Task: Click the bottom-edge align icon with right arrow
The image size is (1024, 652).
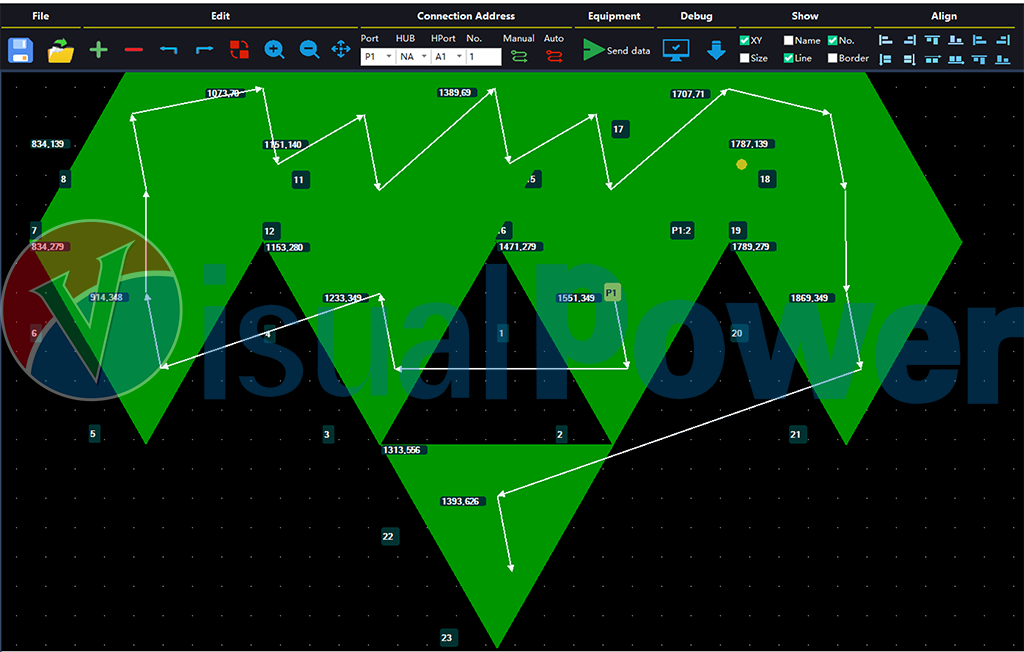Action: pos(956,59)
